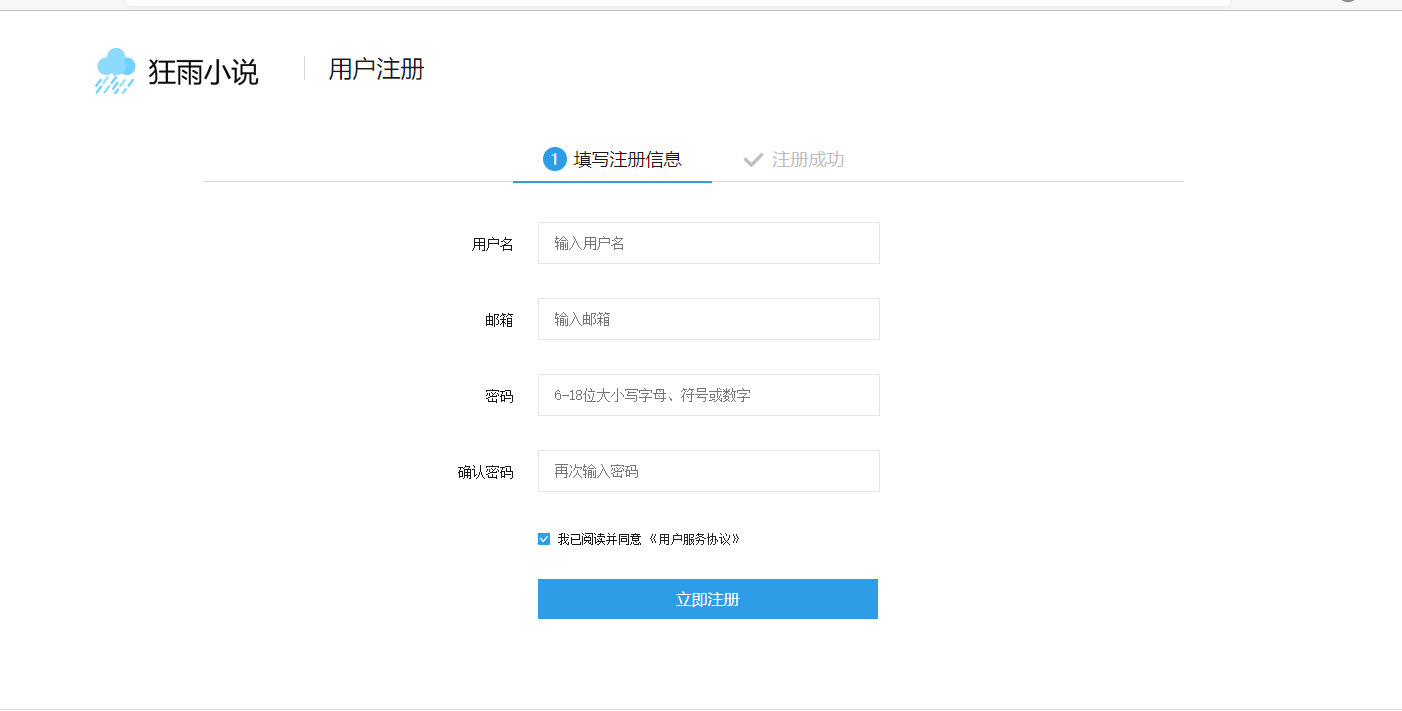
Task: Focus the 输入邮箱 email input box
Action: (x=708, y=318)
